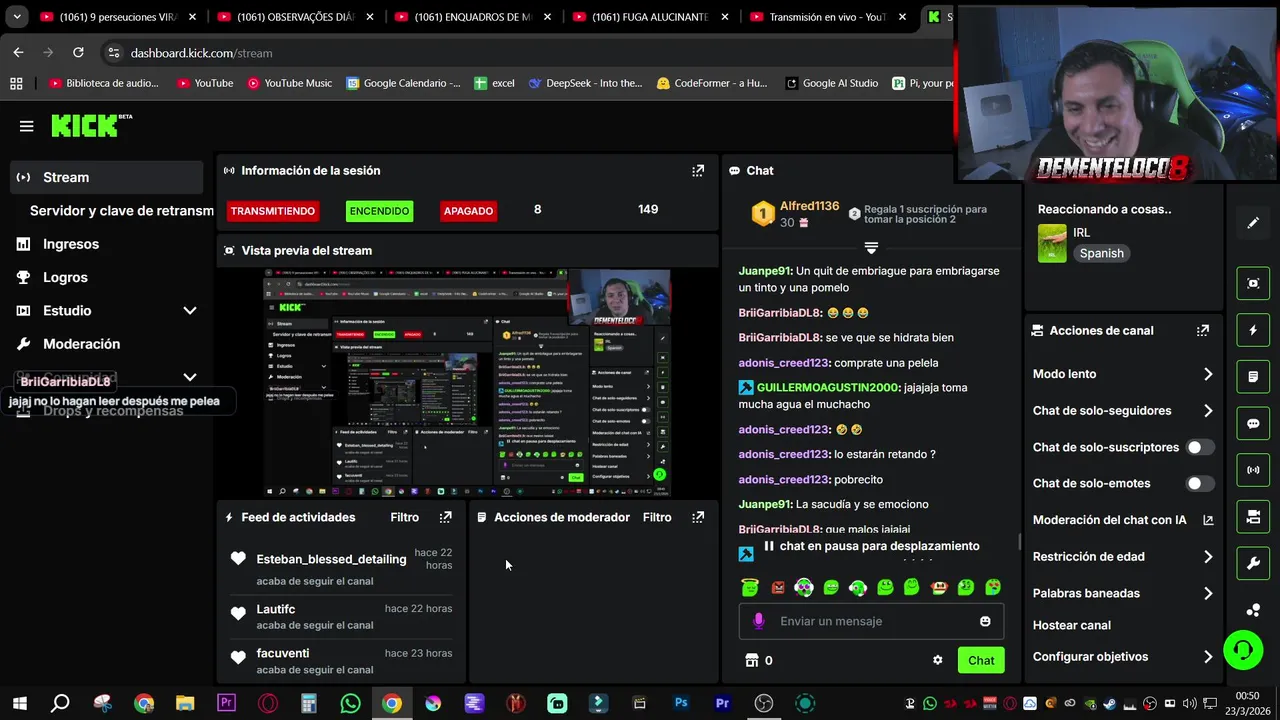Click the chat panel scrollbar
The width and height of the screenshot is (1280, 720).
[1020, 541]
